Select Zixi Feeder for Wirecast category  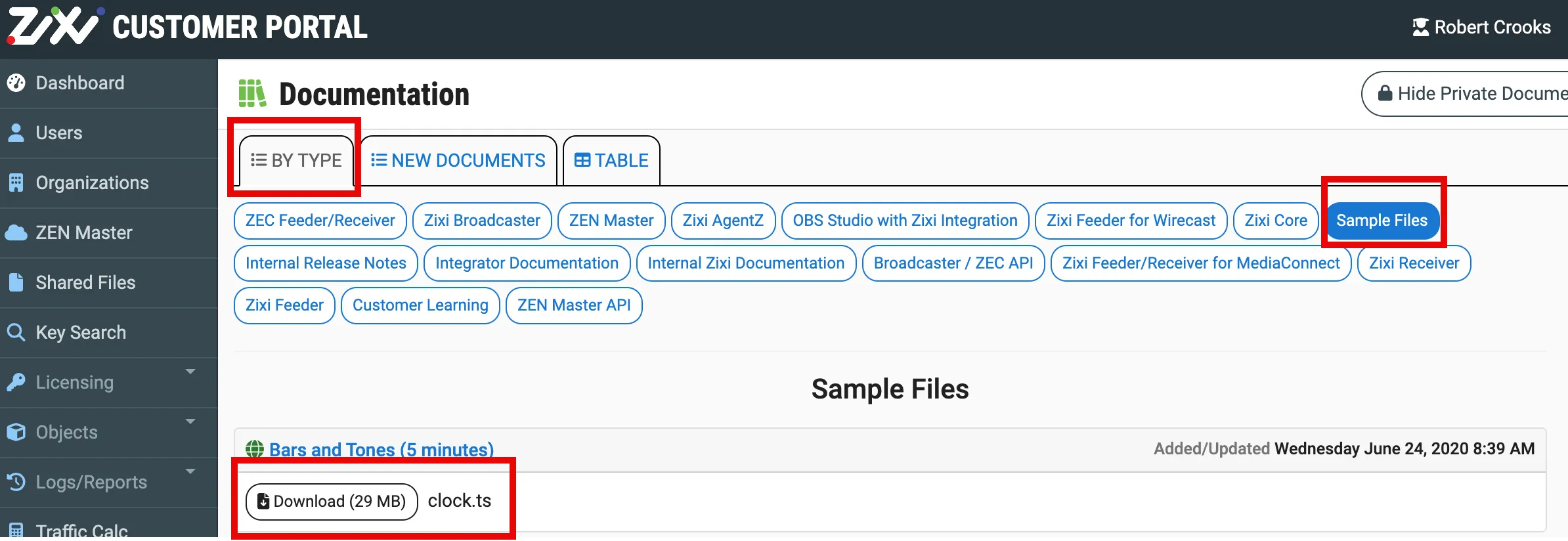coord(1131,221)
